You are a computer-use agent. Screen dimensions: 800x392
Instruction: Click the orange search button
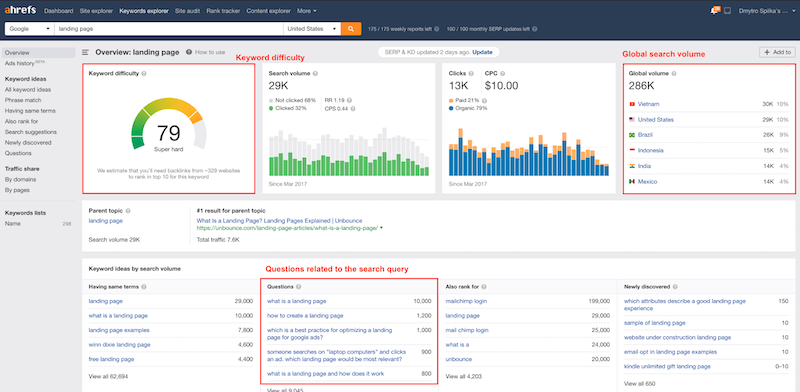tap(351, 29)
